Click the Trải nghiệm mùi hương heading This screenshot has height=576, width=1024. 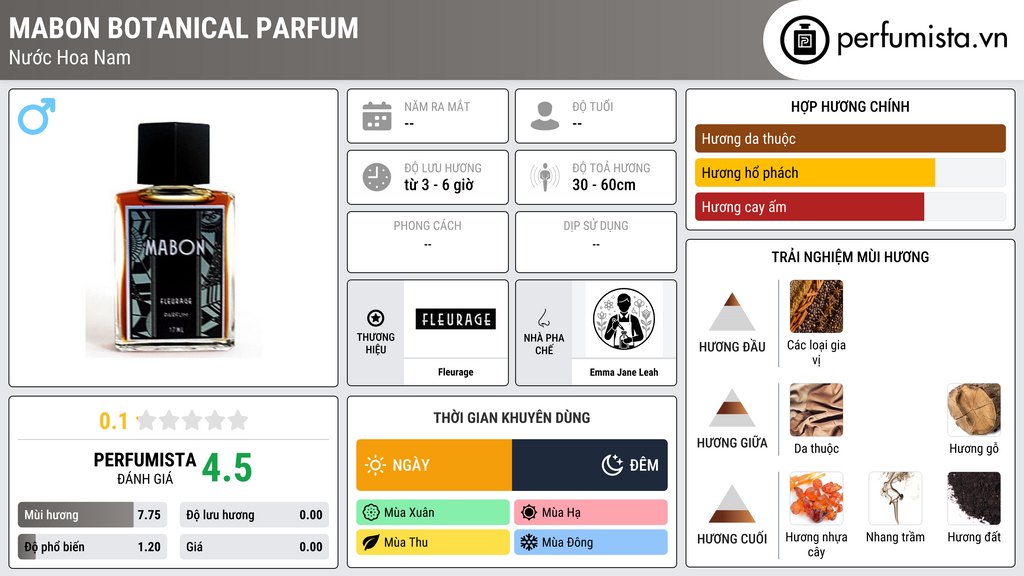850,257
